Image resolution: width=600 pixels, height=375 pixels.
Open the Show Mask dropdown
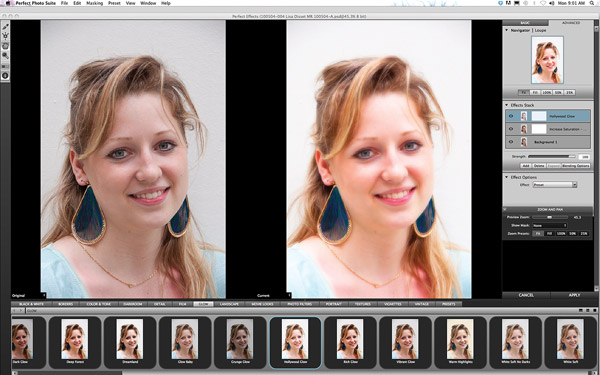[549, 225]
